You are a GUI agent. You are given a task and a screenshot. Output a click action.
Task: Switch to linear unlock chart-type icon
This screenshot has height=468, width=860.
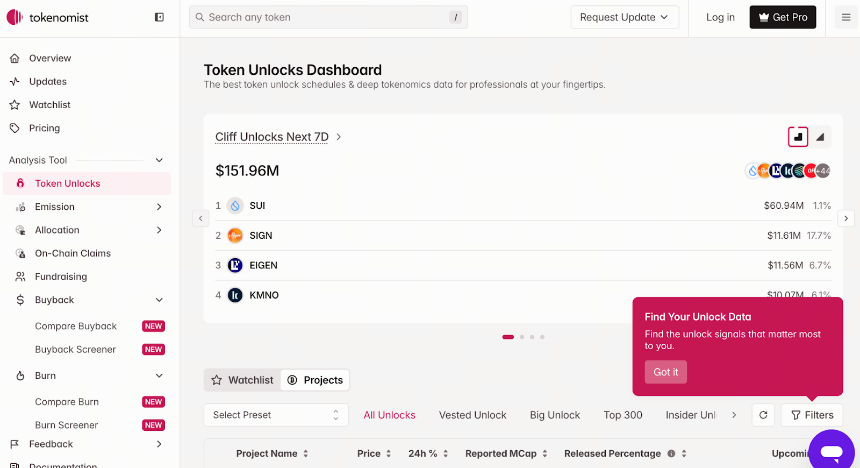point(820,137)
